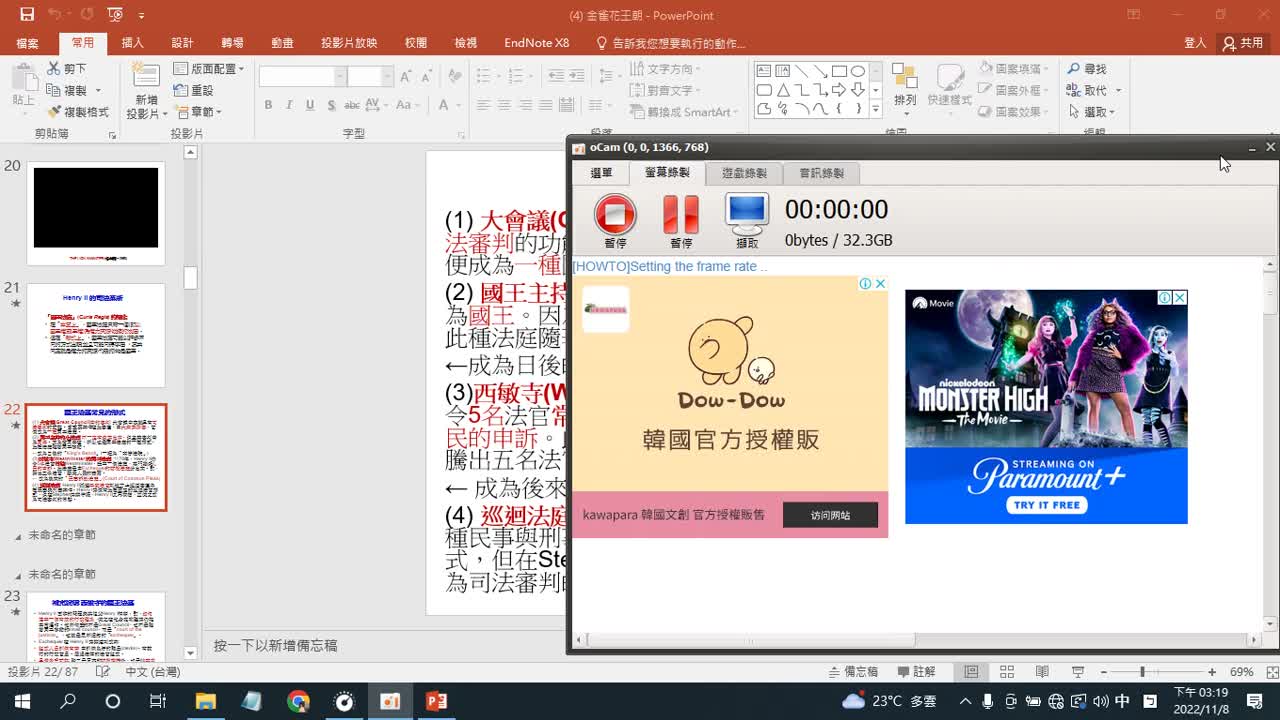Click Replace (取代) button
Screen dimensions: 1280x720
pyautogui.click(x=1088, y=90)
